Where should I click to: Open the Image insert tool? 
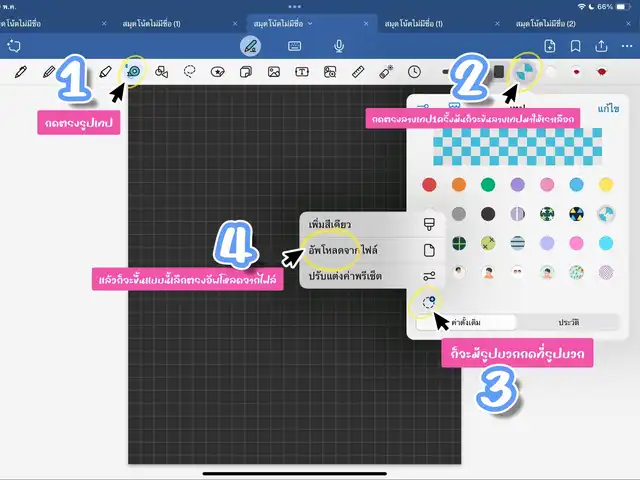click(x=273, y=72)
